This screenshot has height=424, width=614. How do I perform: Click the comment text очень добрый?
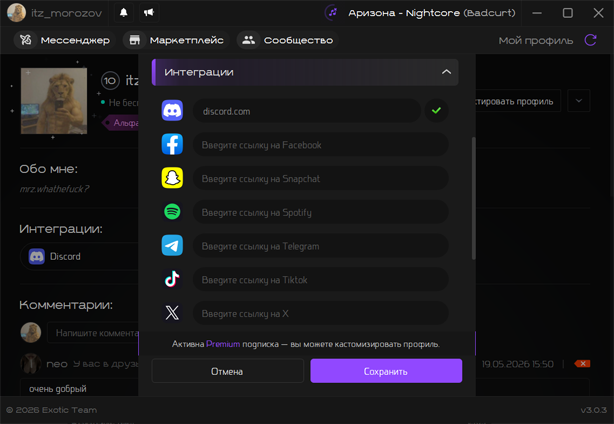(58, 389)
